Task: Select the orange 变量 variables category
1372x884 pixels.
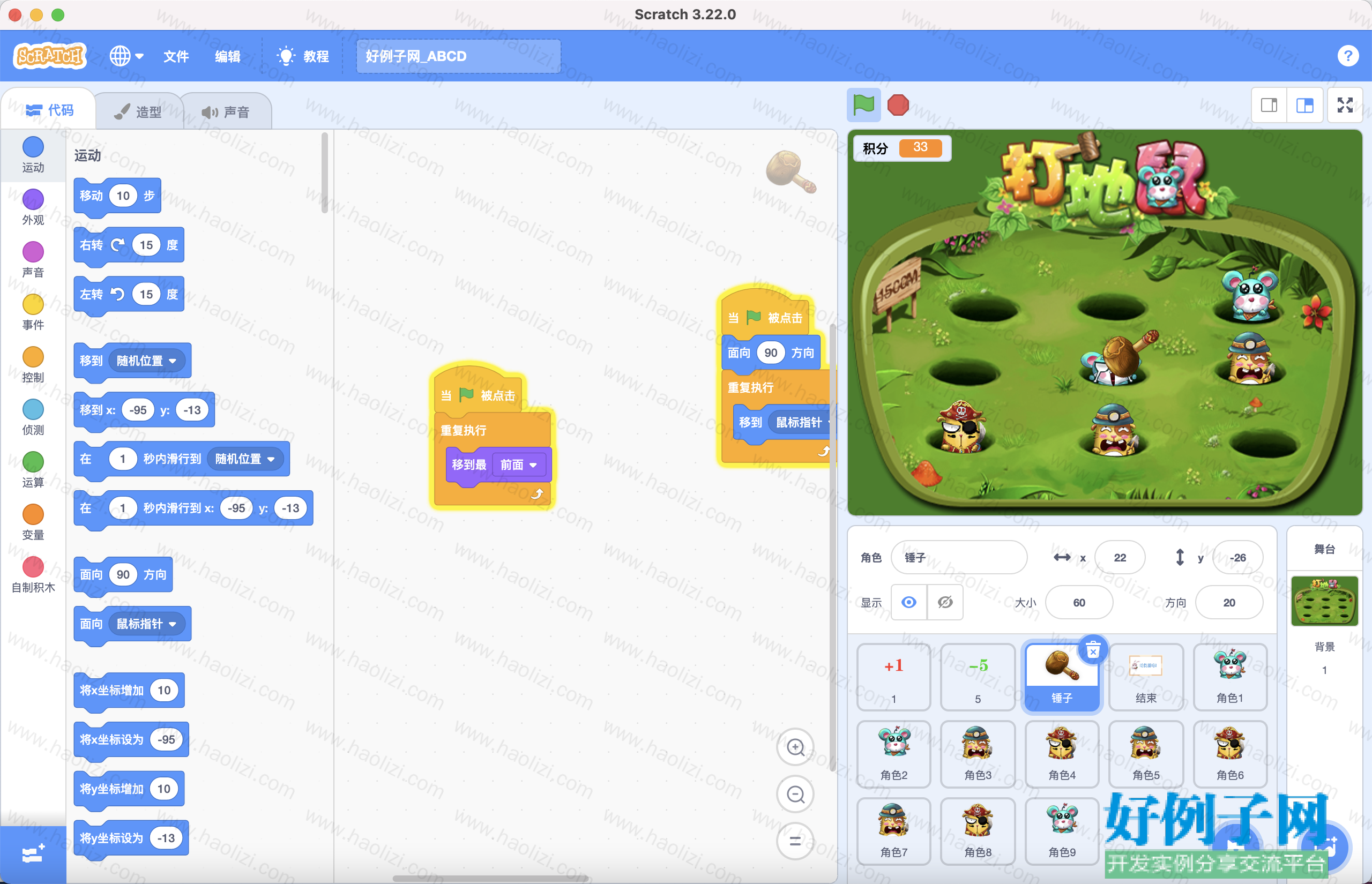Action: click(x=33, y=522)
